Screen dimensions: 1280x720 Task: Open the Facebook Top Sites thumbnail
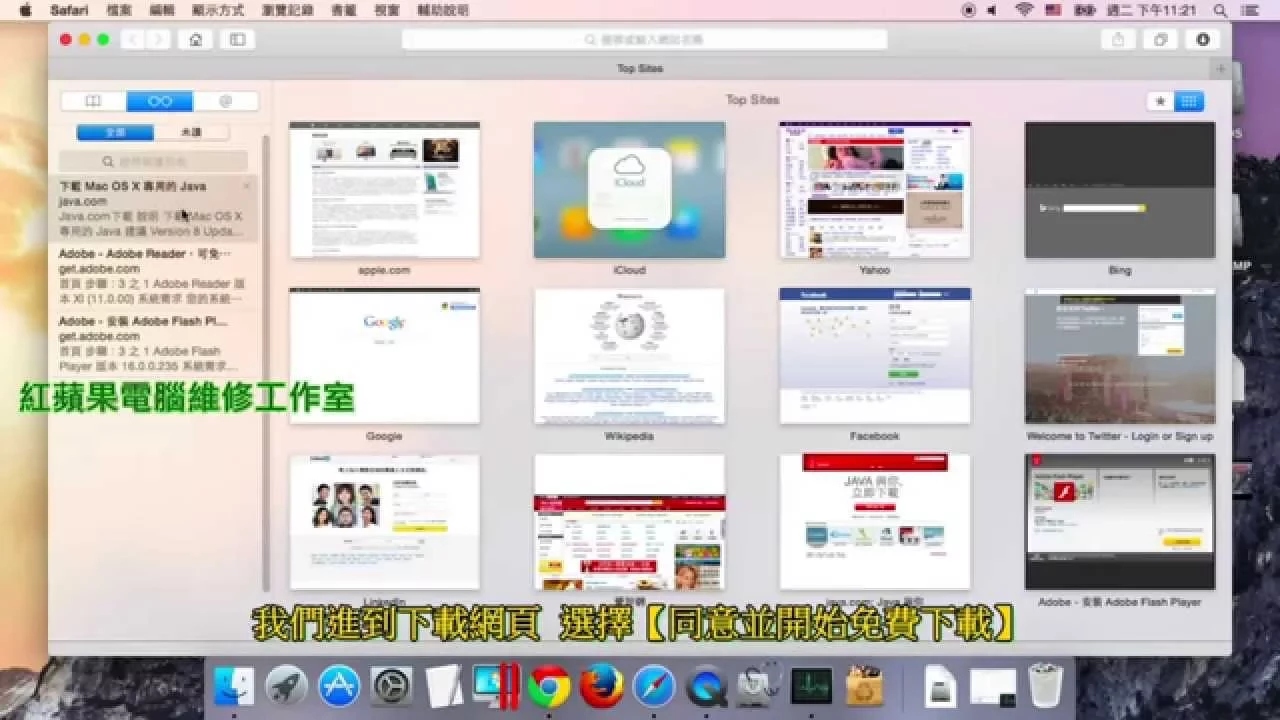point(874,356)
